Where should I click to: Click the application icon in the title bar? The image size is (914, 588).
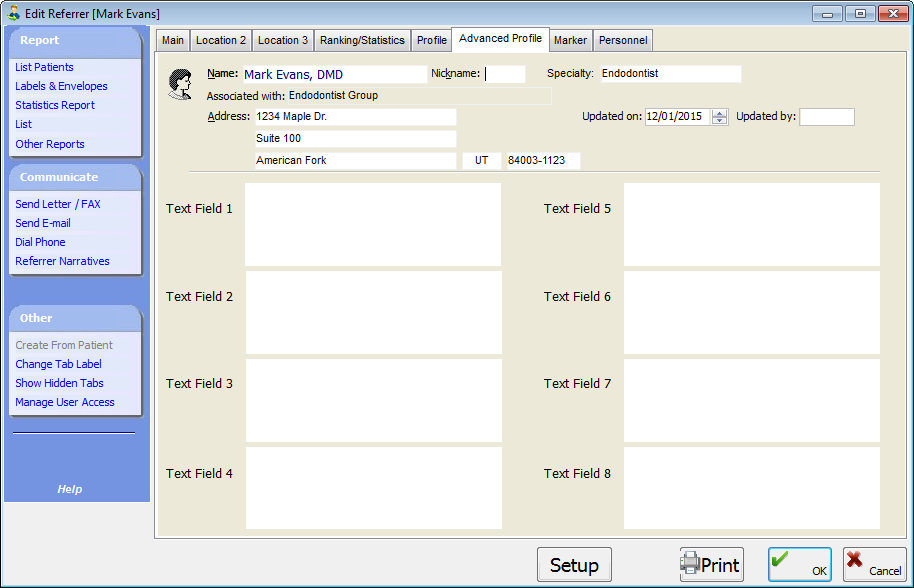pyautogui.click(x=13, y=14)
